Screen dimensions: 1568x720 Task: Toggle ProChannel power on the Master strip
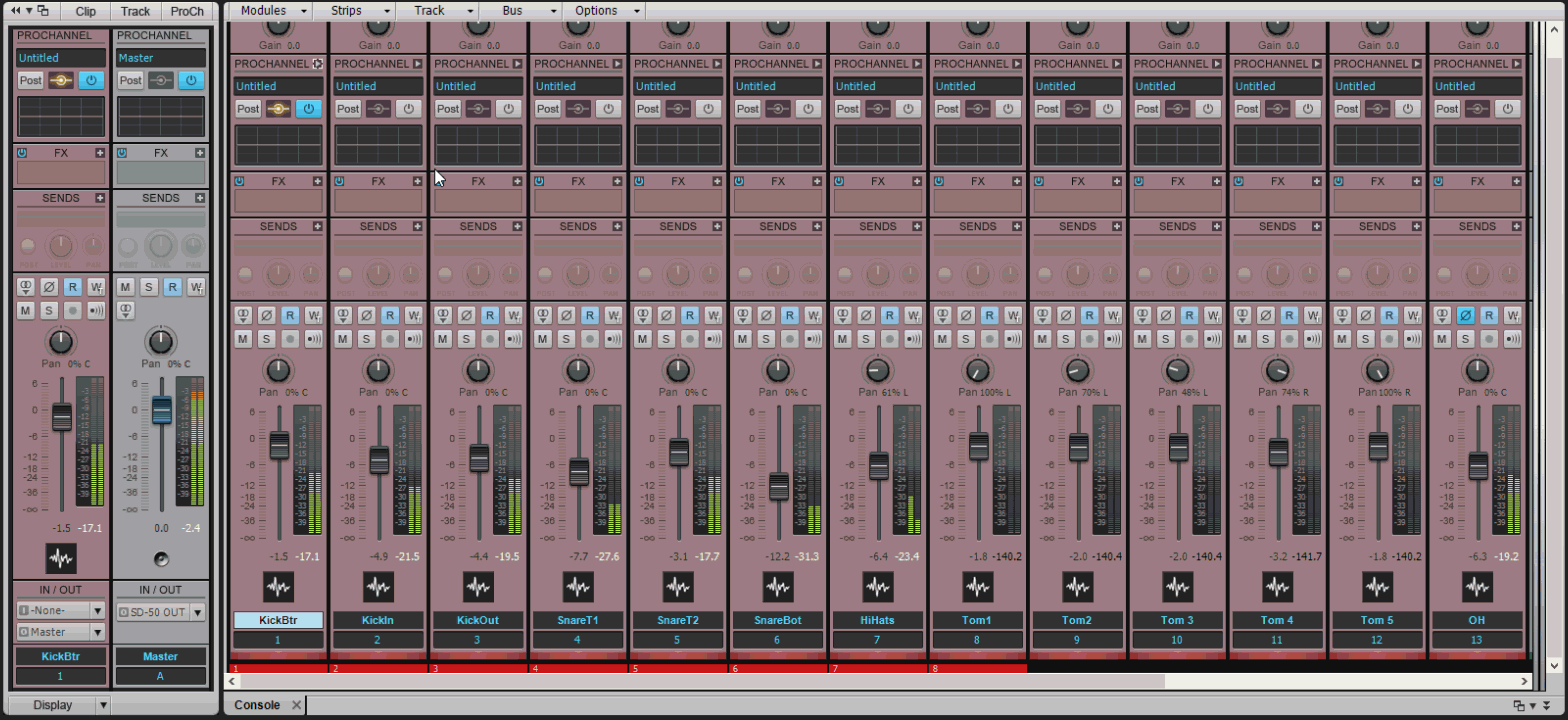(x=191, y=80)
